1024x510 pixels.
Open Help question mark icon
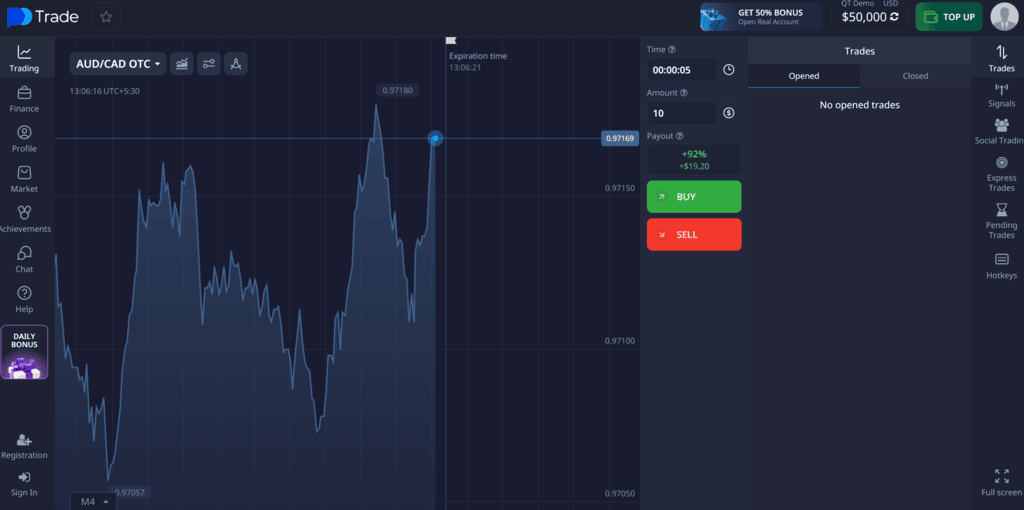[24, 293]
